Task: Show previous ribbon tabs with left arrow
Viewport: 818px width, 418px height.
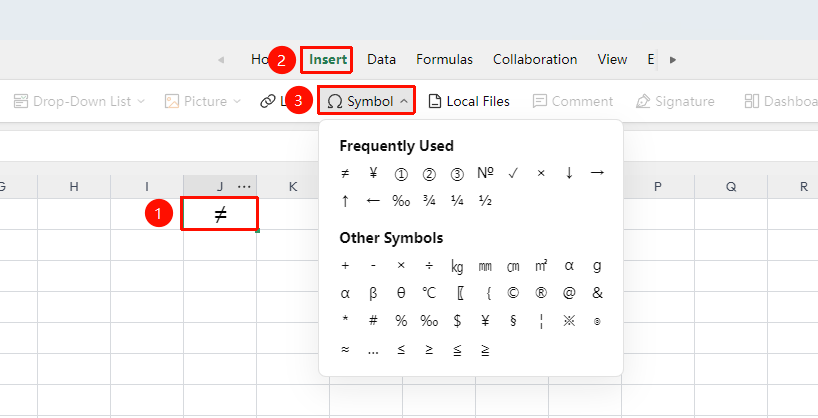Action: pyautogui.click(x=221, y=59)
